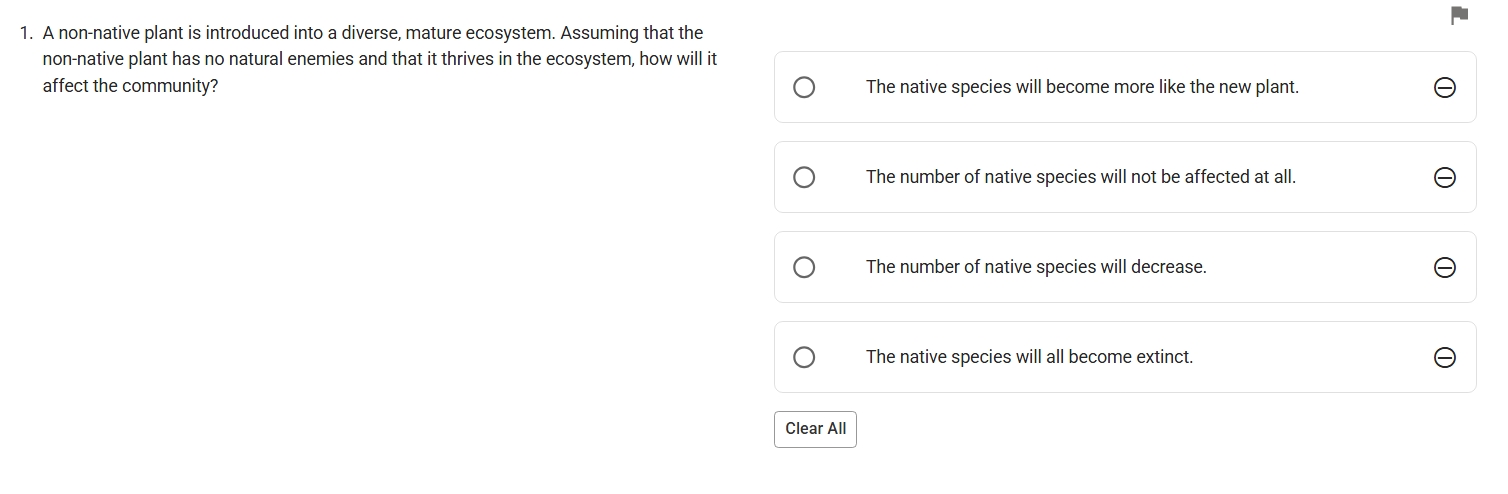Choose radio for 'will not be affected at all'
Image resolution: width=1508 pixels, height=494 pixels.
(804, 178)
